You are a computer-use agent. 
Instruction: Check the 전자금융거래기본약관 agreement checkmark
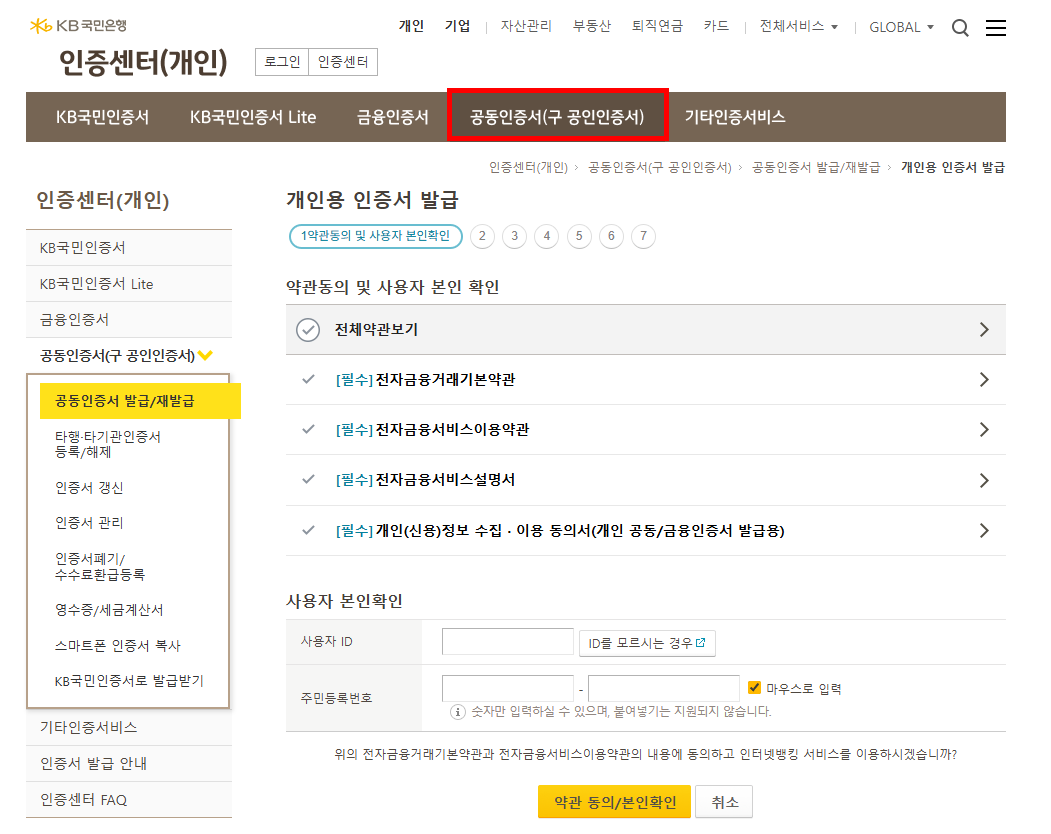(308, 379)
